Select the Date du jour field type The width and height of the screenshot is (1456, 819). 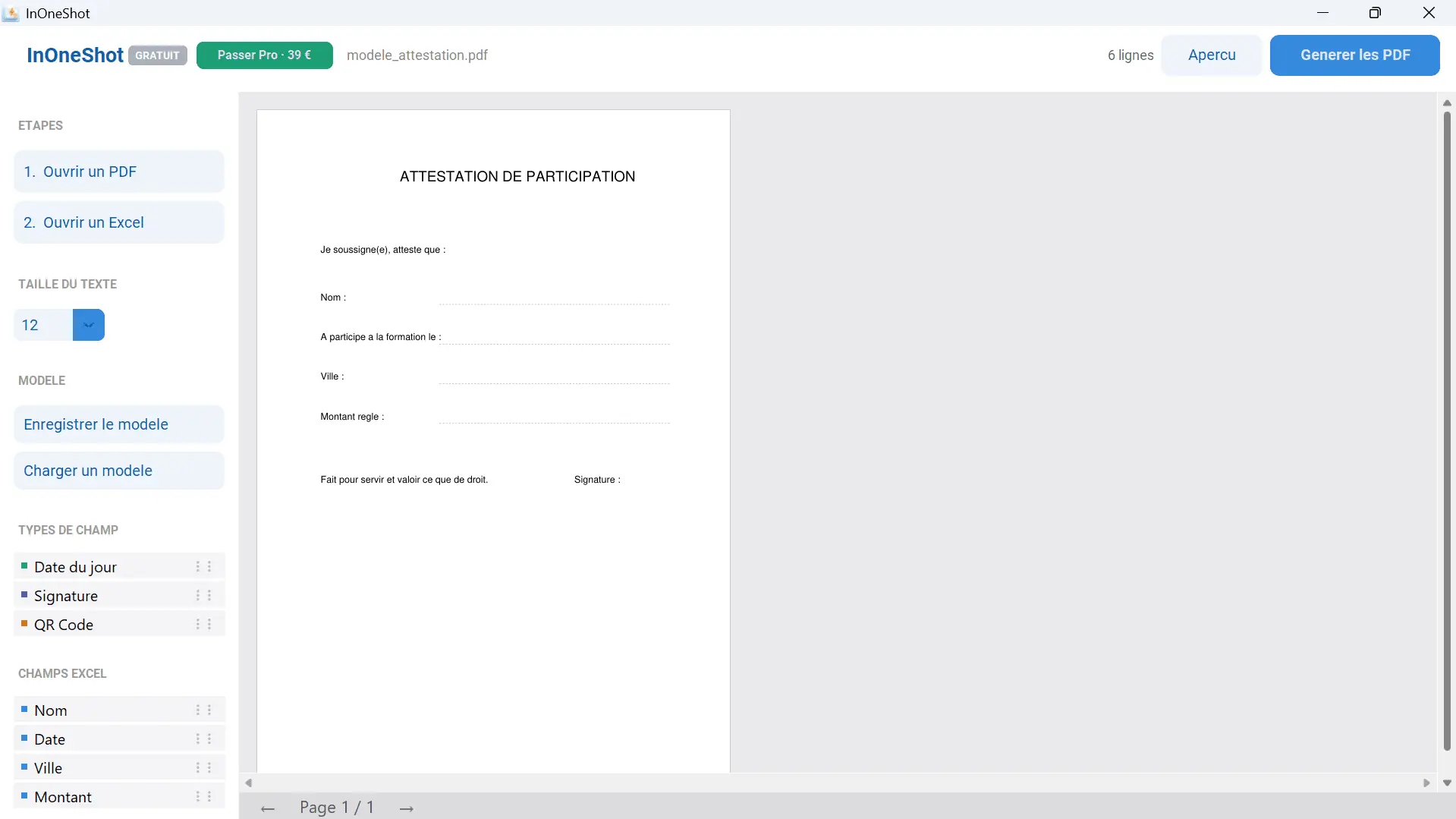pyautogui.click(x=119, y=567)
